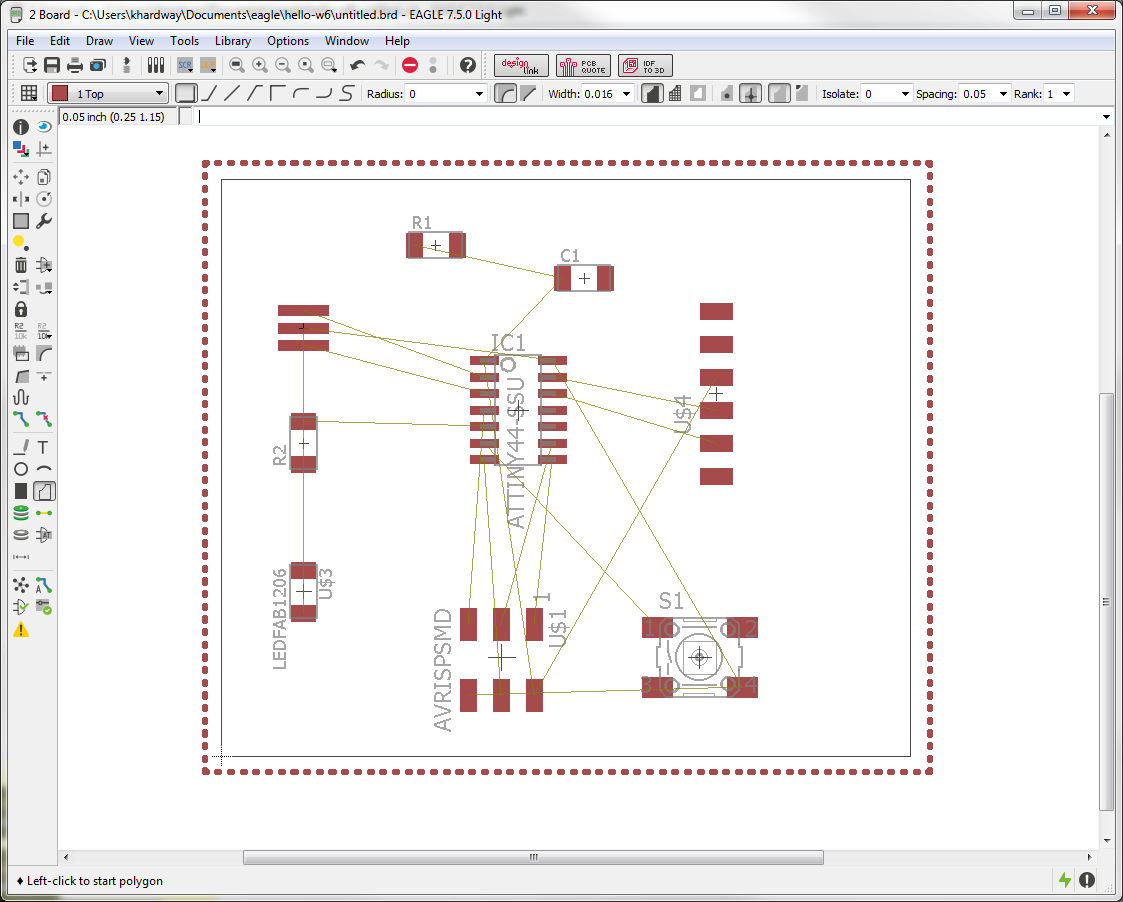Select the Route tool
Screen dimensions: 1123x902
coord(21,419)
